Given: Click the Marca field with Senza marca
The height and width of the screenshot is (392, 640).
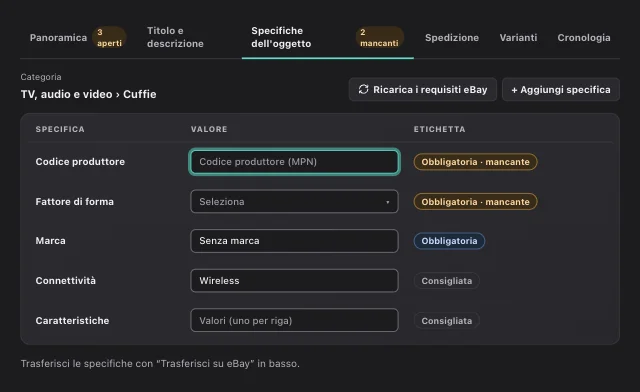Looking at the screenshot, I should 294,241.
